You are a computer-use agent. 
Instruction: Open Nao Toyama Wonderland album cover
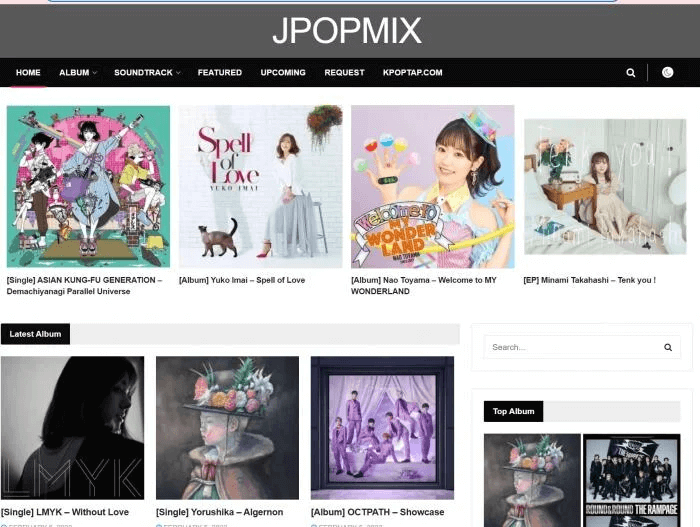433,186
